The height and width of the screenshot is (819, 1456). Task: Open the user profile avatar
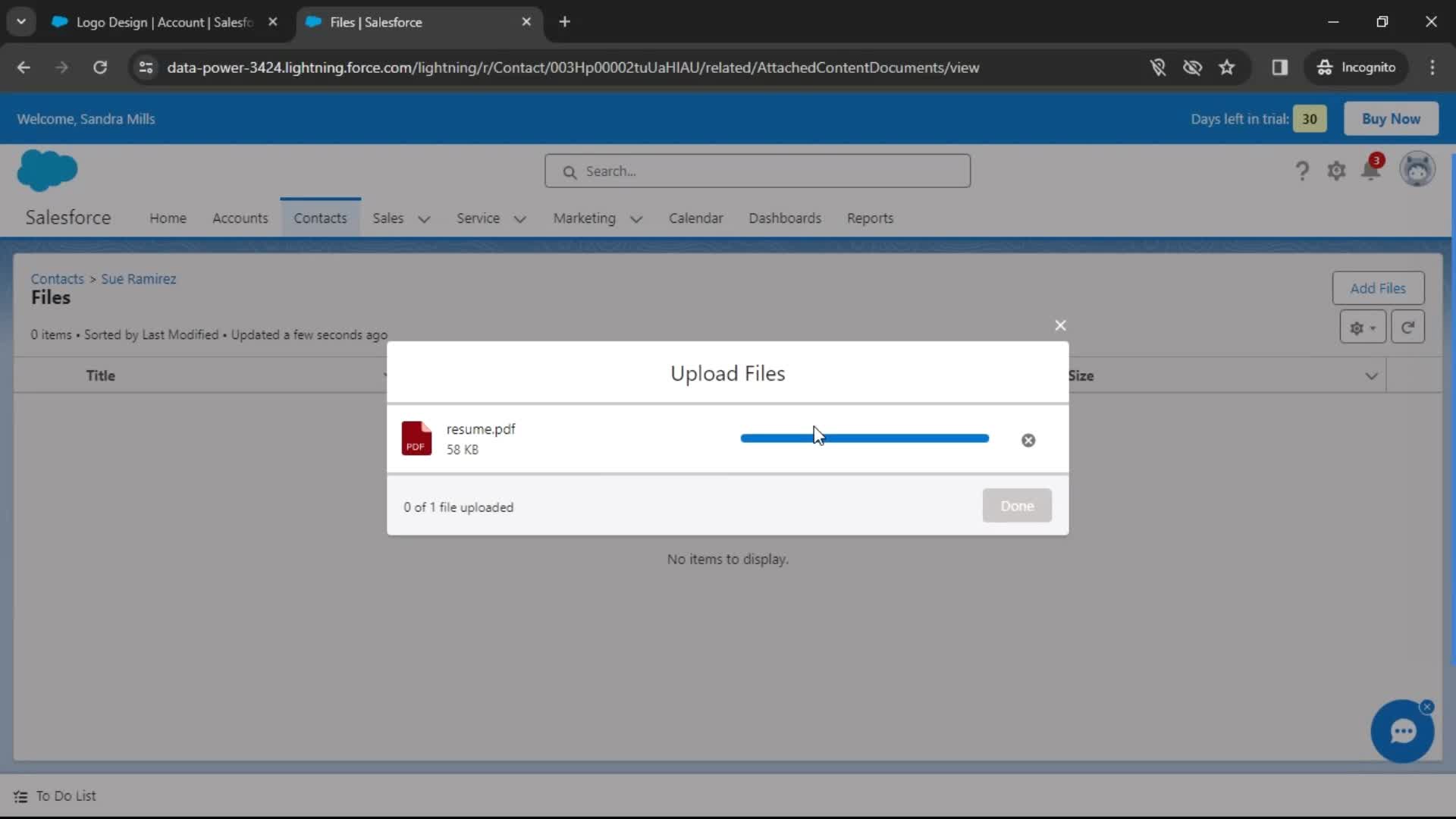[x=1417, y=170]
